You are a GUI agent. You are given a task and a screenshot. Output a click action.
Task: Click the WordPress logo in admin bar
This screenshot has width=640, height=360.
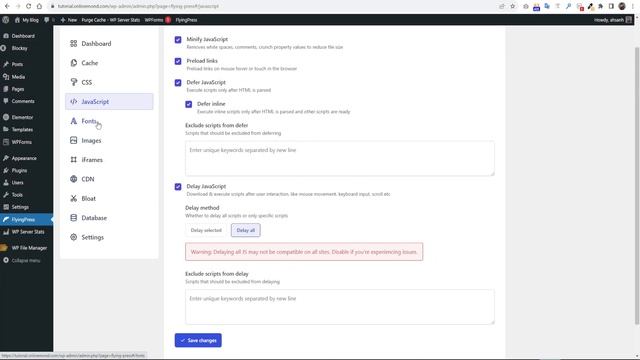click(6, 20)
